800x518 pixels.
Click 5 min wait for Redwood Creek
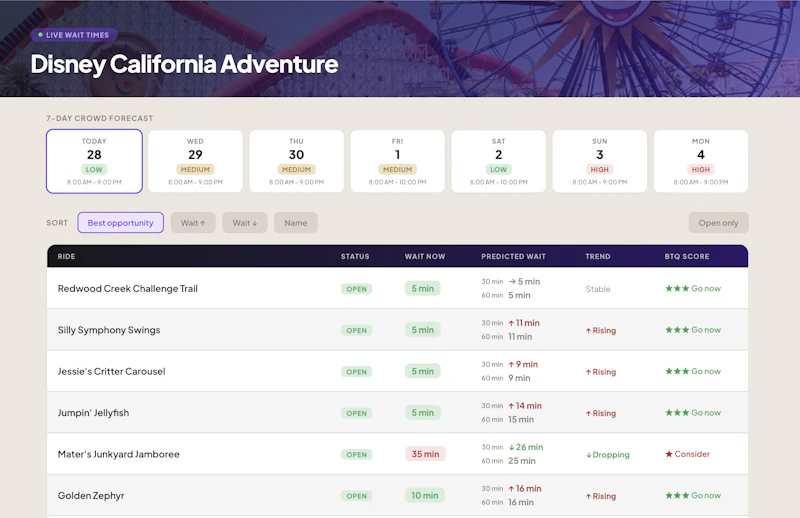point(423,288)
